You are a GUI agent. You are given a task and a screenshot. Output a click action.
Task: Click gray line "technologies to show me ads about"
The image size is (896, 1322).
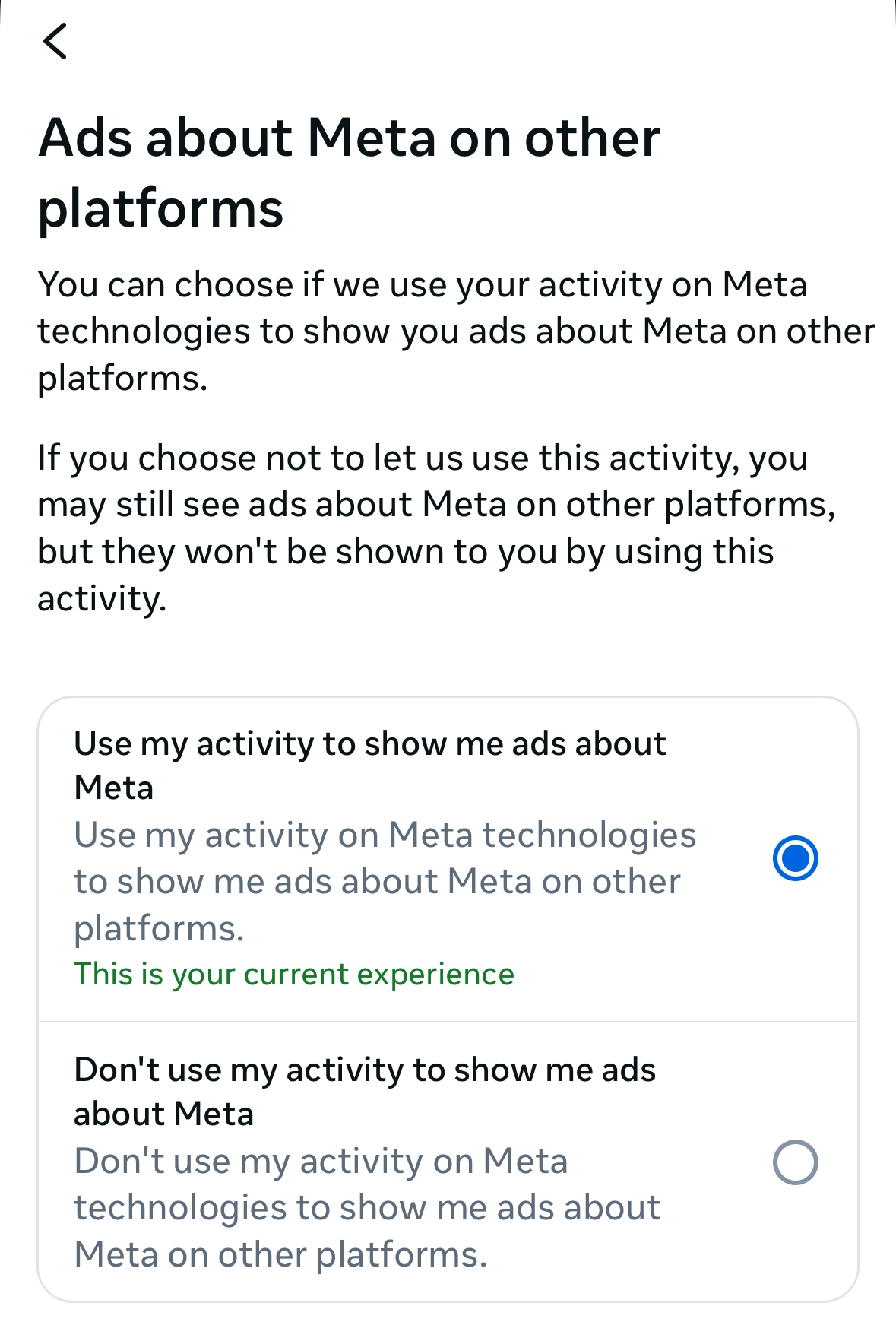click(x=367, y=1208)
